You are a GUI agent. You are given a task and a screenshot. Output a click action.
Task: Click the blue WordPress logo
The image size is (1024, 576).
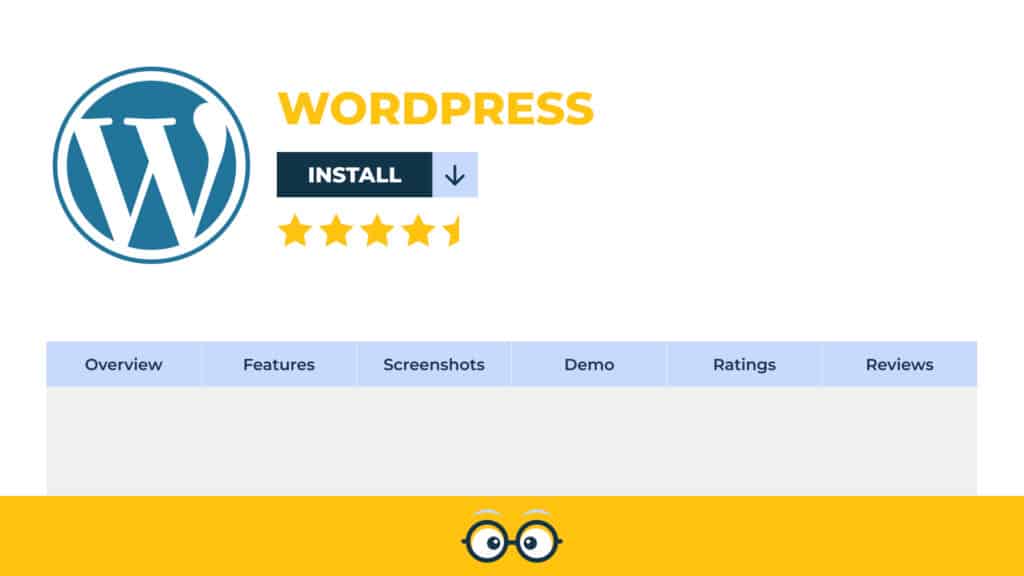click(x=152, y=165)
